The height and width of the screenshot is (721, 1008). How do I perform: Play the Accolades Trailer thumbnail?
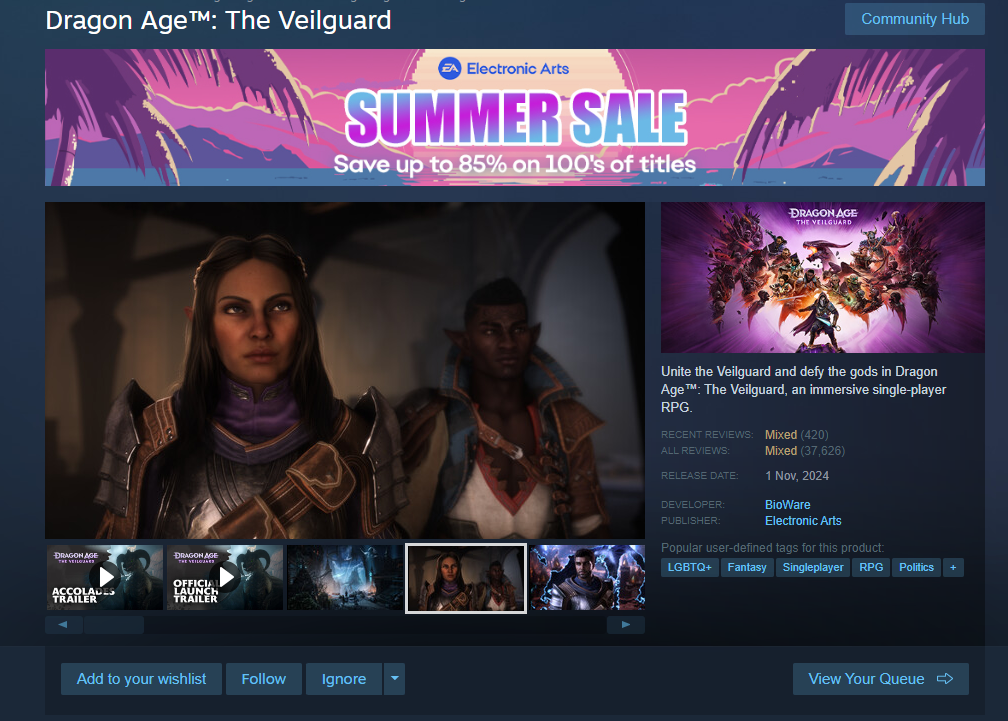point(105,578)
